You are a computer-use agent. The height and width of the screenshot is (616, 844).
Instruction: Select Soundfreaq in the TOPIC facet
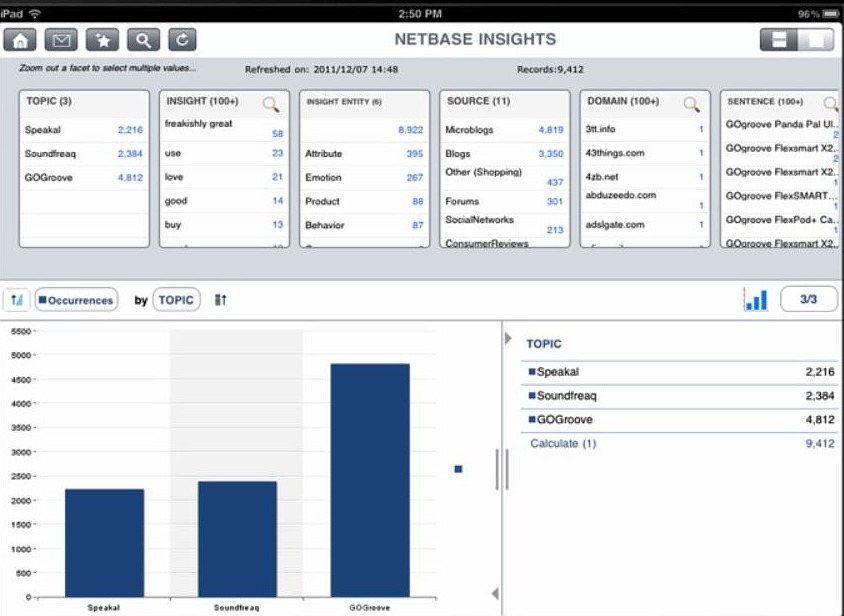[84, 153]
